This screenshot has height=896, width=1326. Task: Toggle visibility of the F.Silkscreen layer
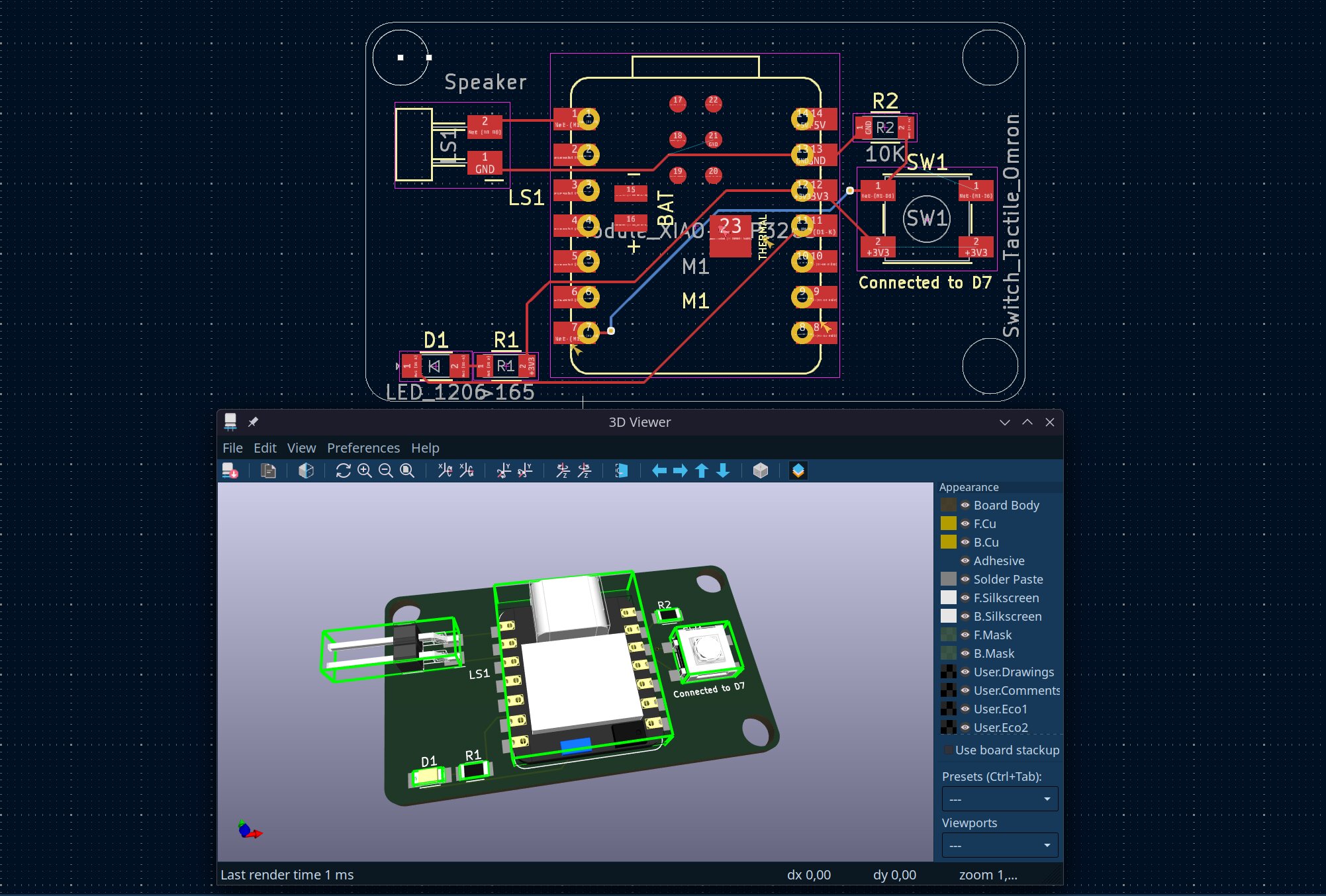click(965, 598)
